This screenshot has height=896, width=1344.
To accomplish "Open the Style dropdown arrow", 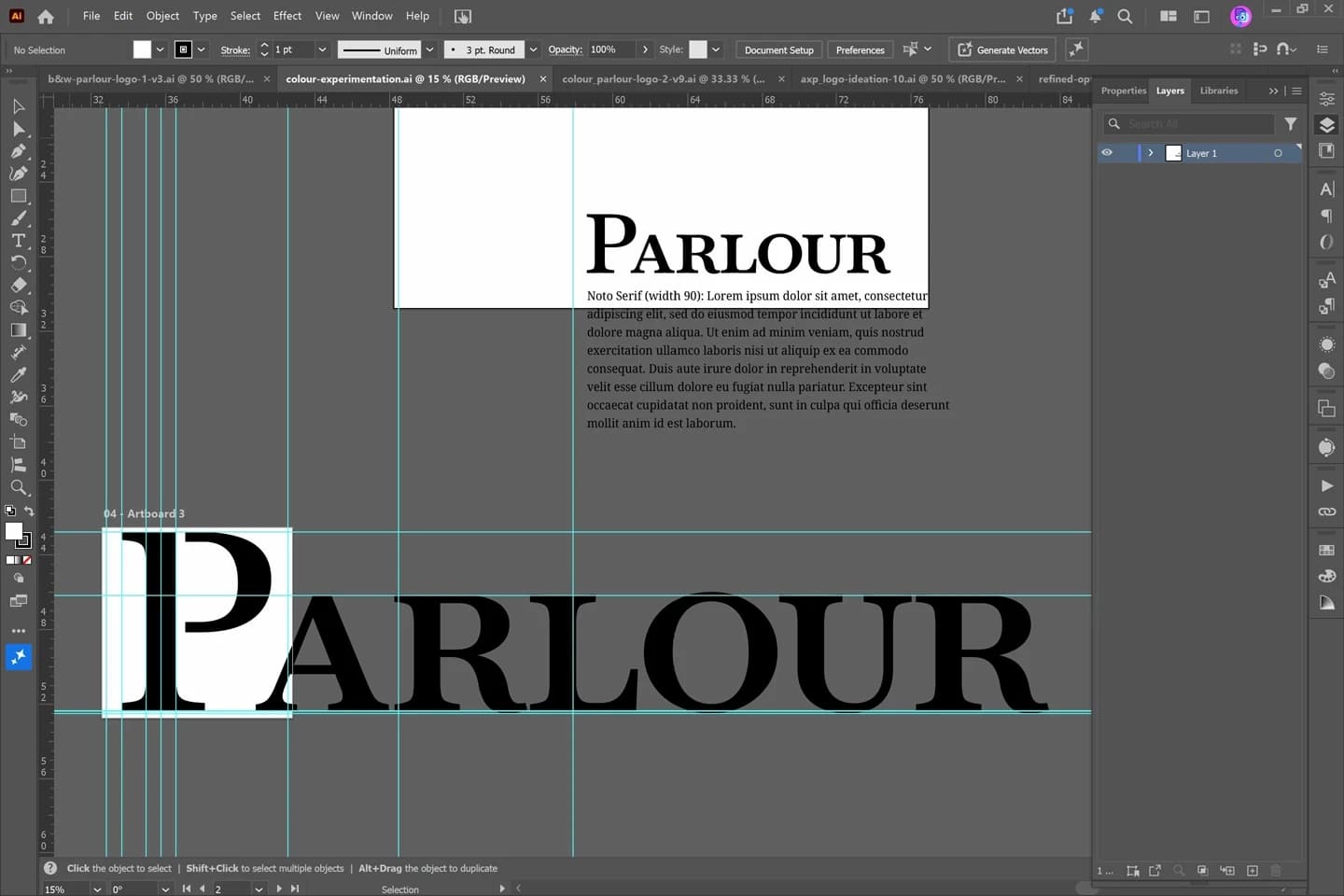I will [x=716, y=49].
